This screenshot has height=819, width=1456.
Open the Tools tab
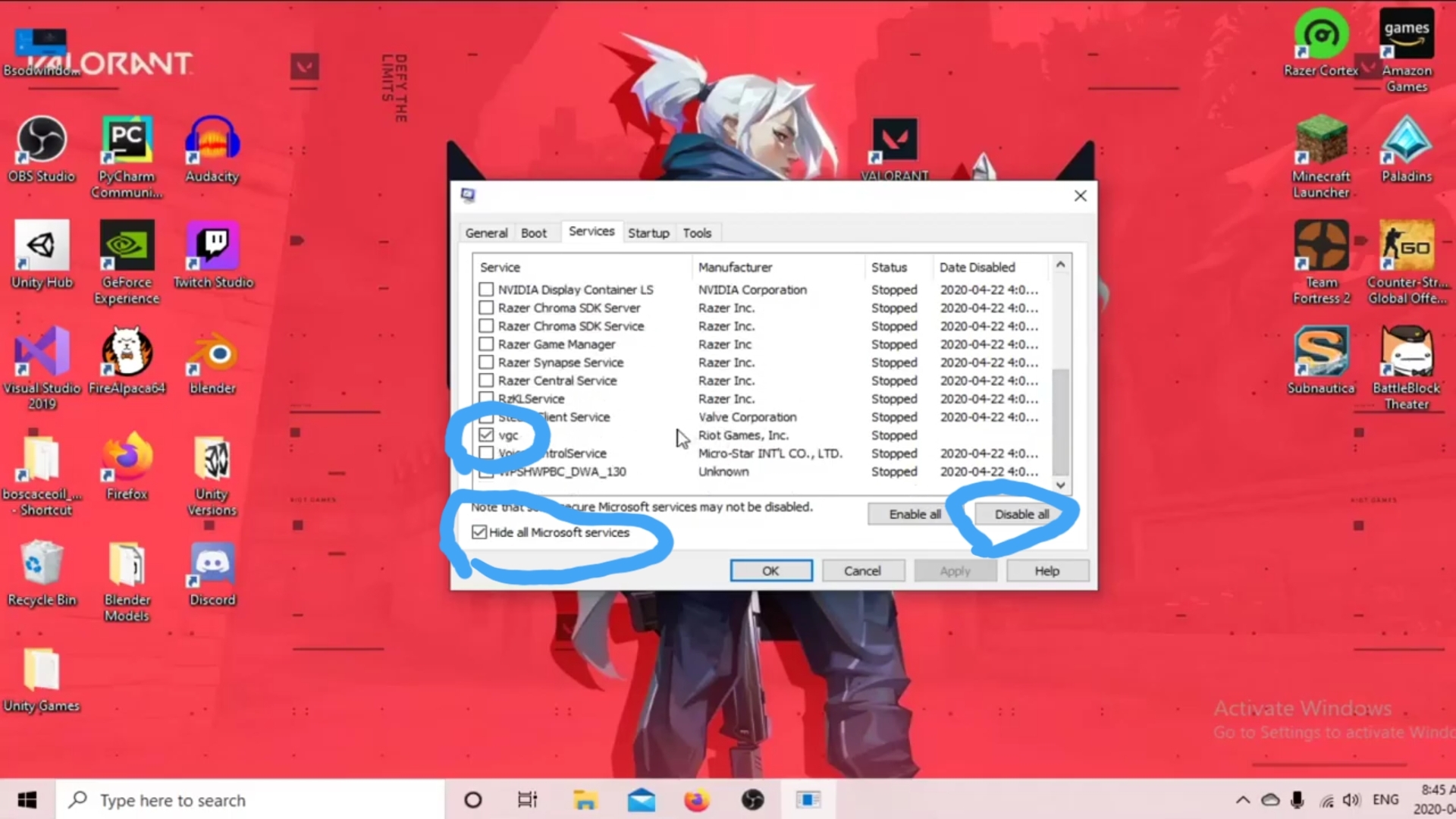click(x=697, y=233)
